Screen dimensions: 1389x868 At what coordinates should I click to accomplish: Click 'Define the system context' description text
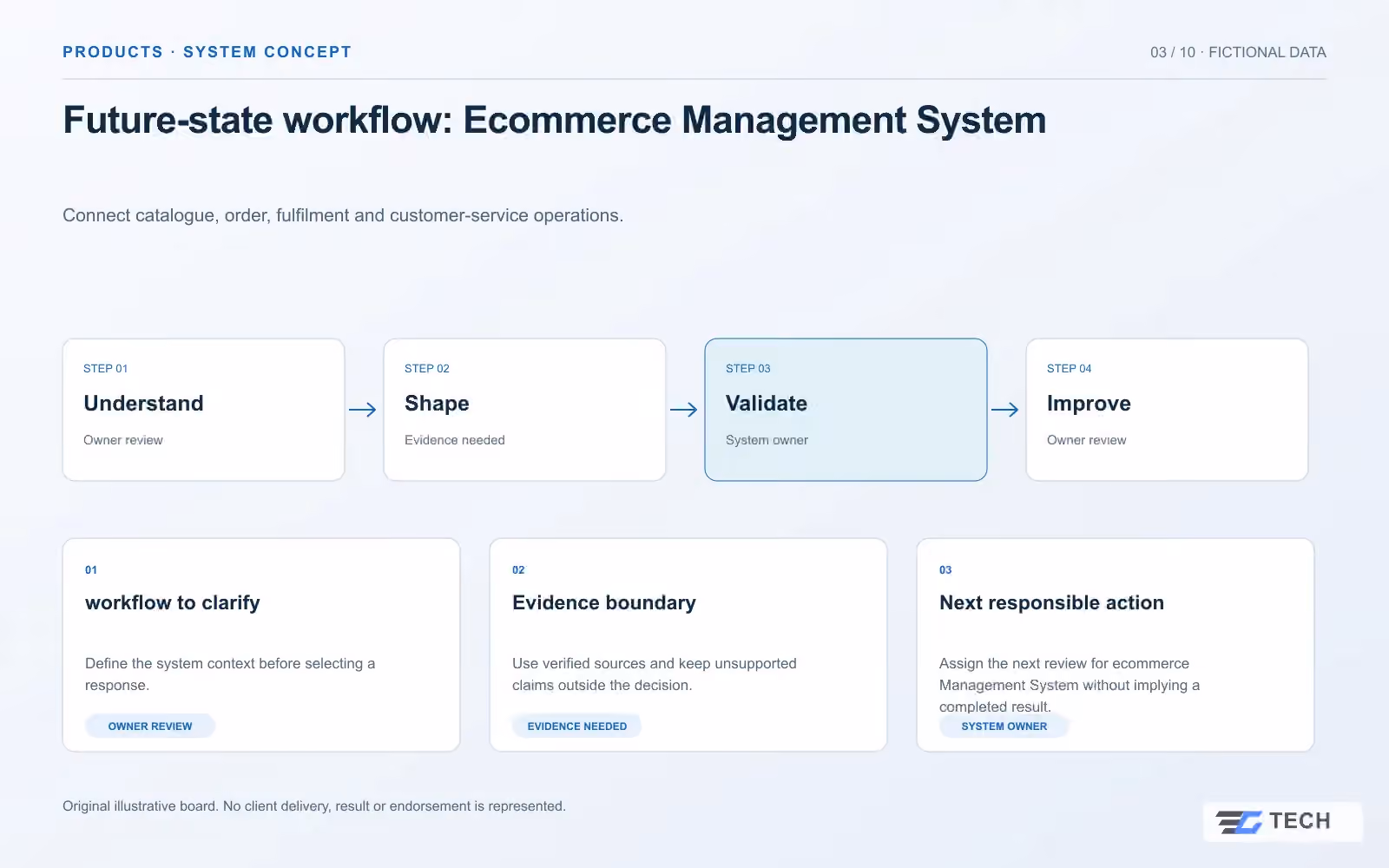[230, 674]
